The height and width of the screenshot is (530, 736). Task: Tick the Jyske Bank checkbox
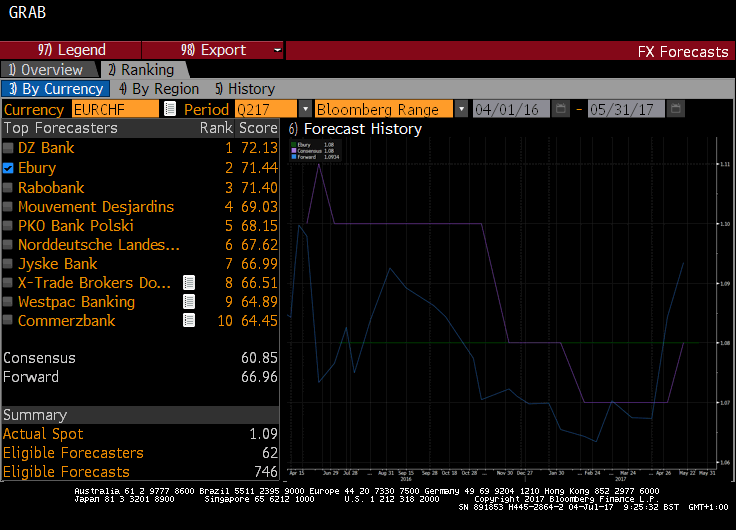[x=8, y=263]
